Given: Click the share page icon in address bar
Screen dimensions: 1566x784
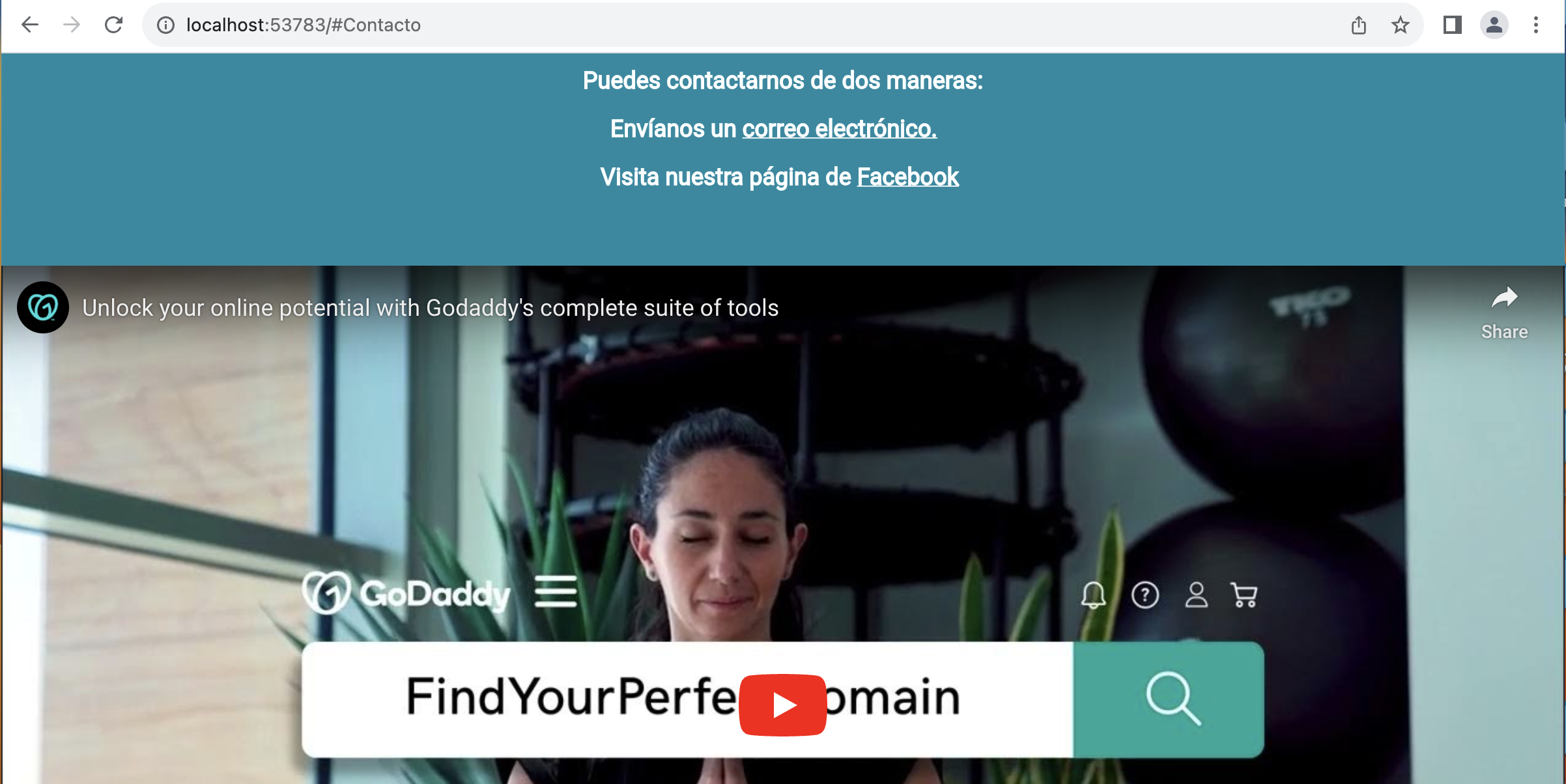Looking at the screenshot, I should [x=1358, y=25].
